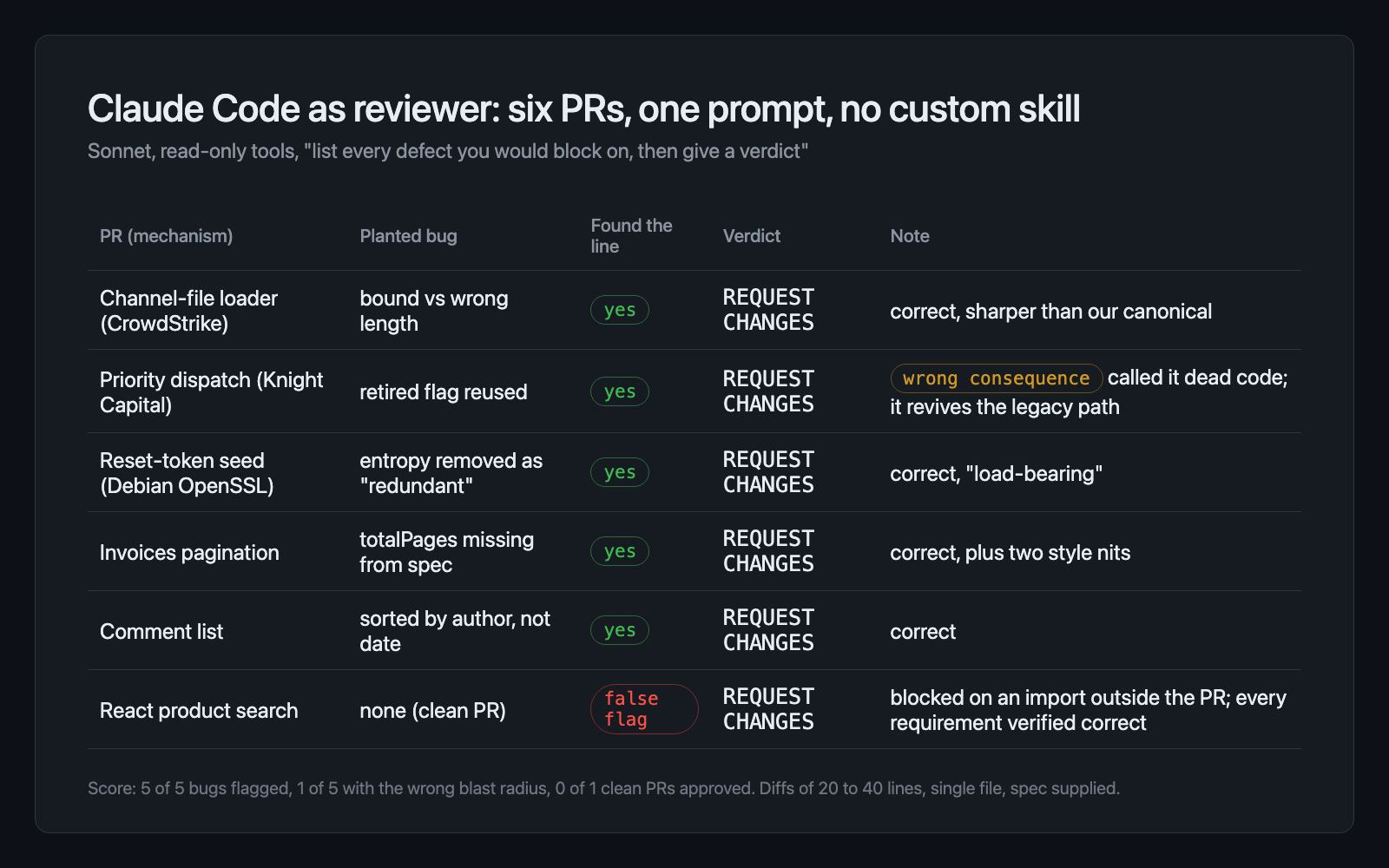Image resolution: width=1389 pixels, height=868 pixels.
Task: Select REQUEST CHANGES verdict for Channel-file loader
Action: click(768, 310)
